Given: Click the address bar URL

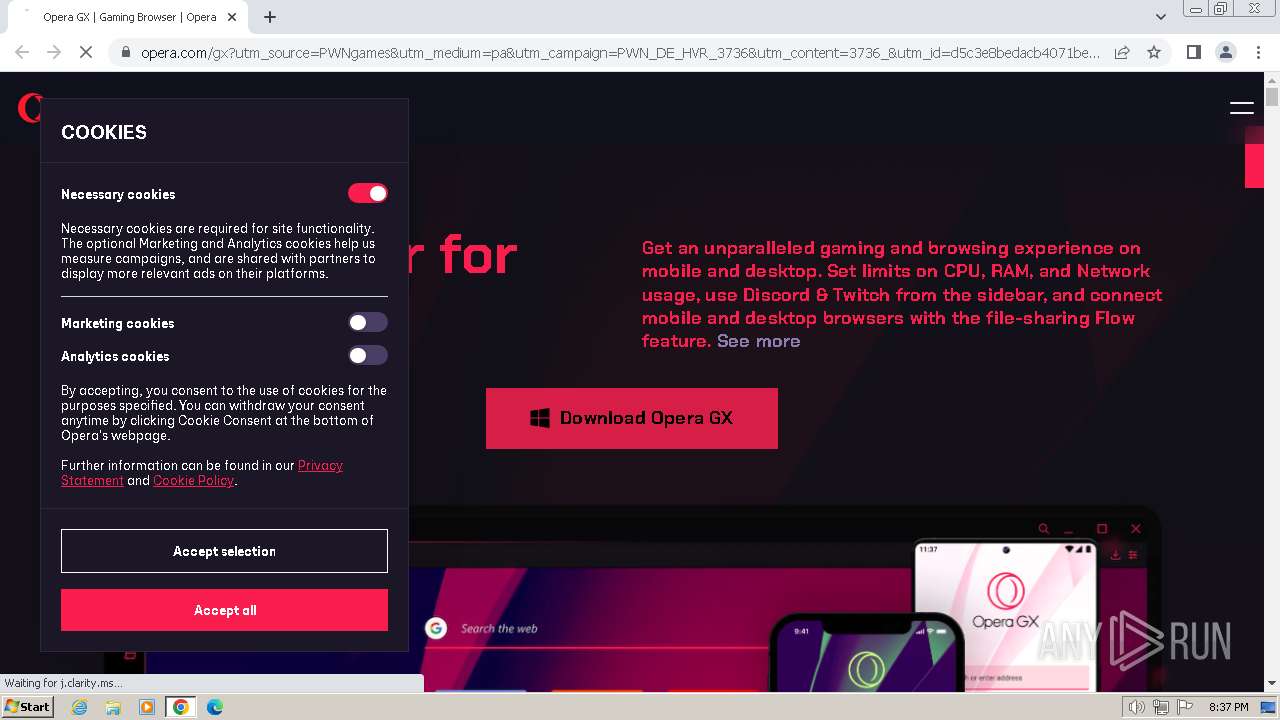Looking at the screenshot, I should pyautogui.click(x=620, y=52).
